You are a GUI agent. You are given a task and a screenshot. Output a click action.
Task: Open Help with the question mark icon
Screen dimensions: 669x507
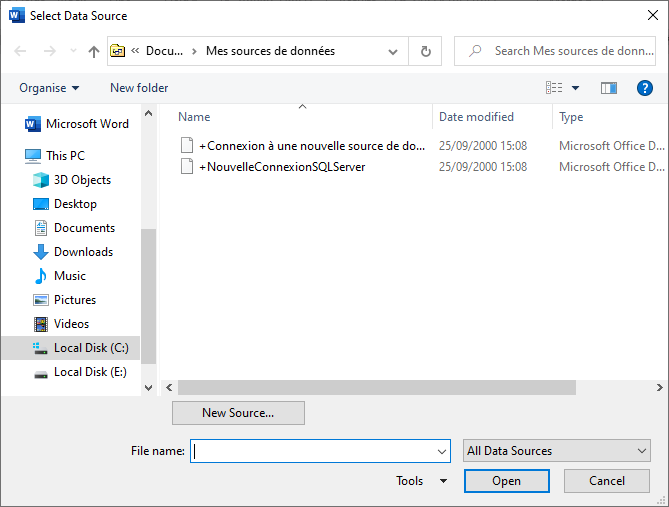point(645,88)
